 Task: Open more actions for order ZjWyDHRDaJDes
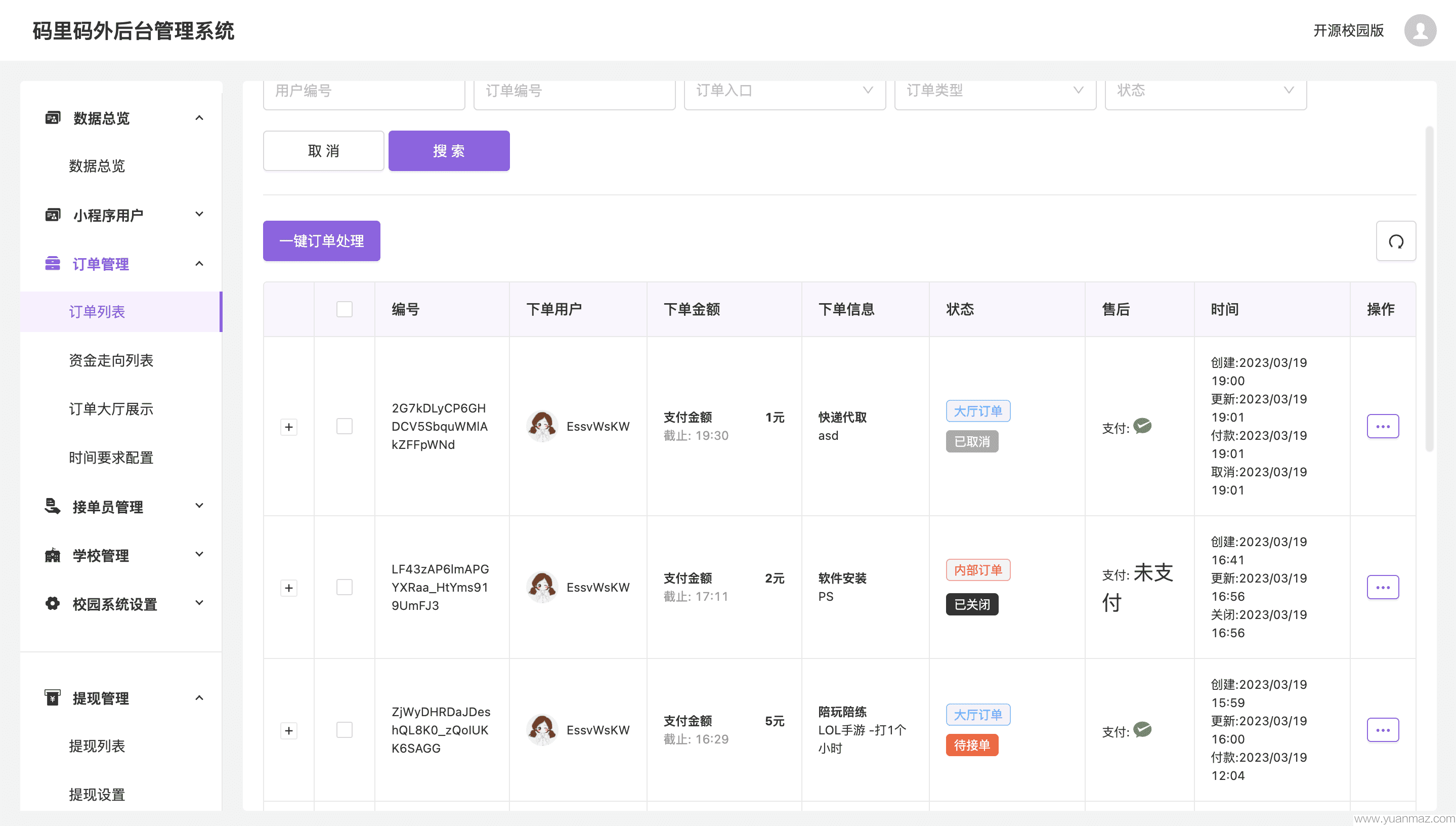click(x=1382, y=730)
